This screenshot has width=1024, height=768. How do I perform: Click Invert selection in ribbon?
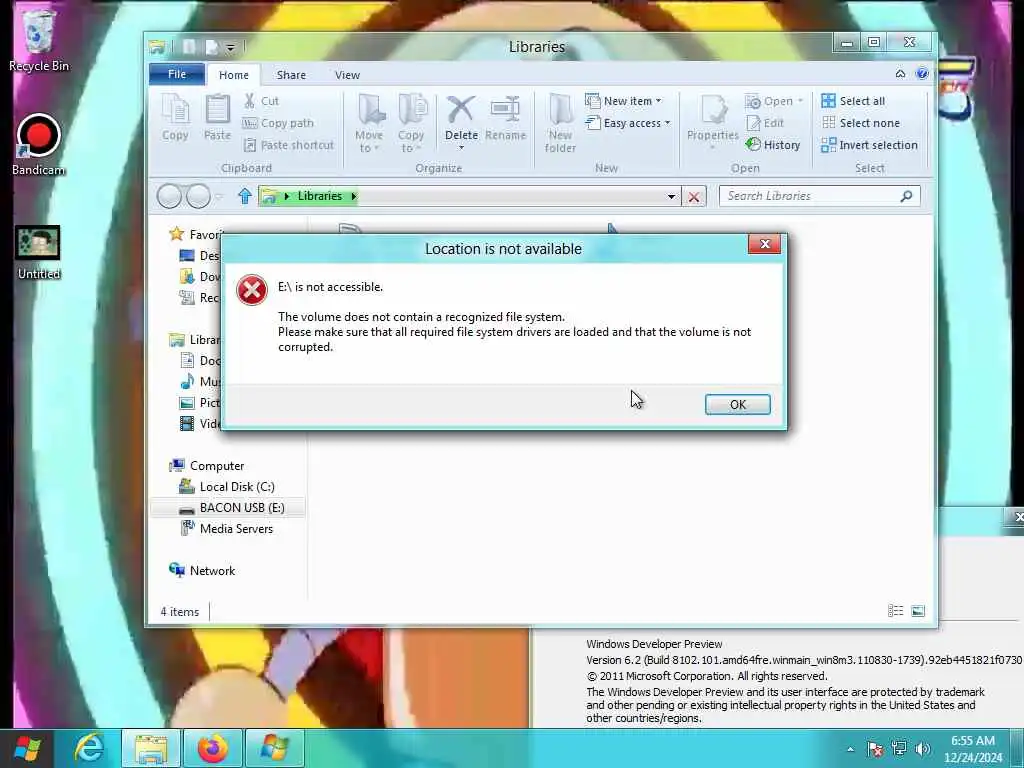[869, 145]
